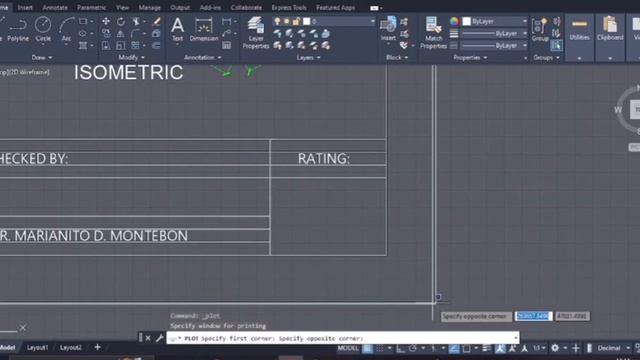Expand the Draw panel dropdown
Viewport: 640px width, 360px height.
(42, 58)
